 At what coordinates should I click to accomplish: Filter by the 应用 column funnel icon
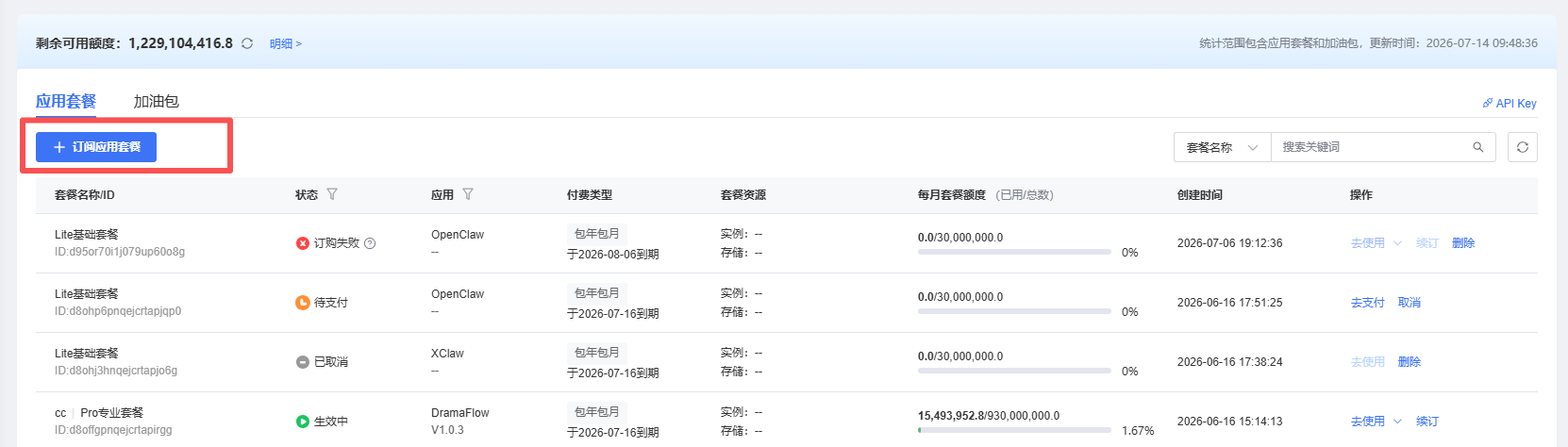point(468,194)
